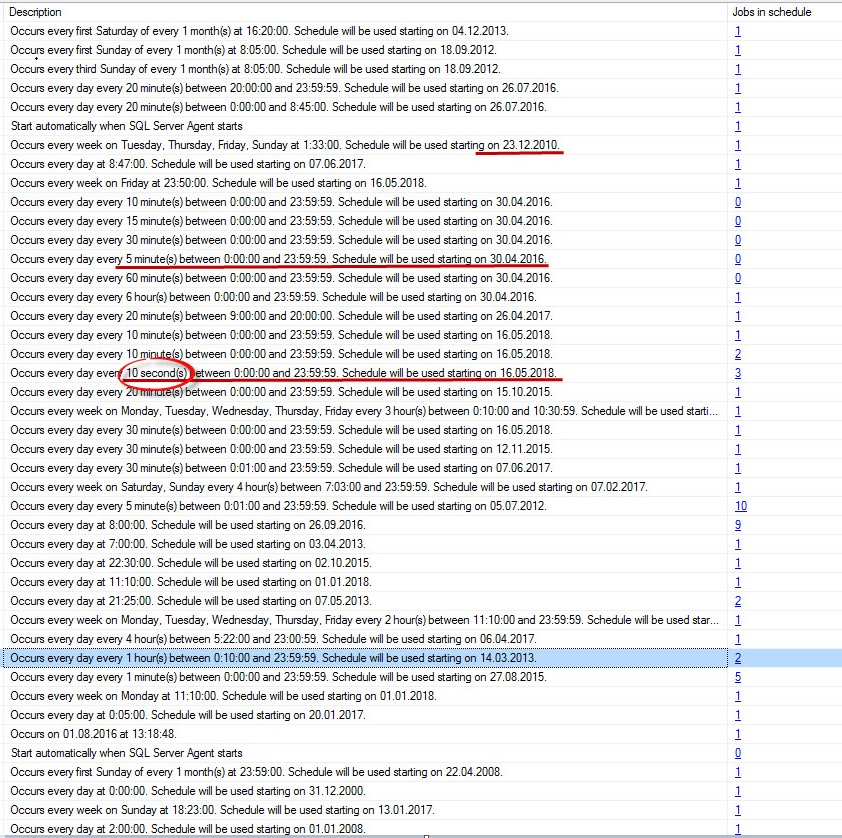Click the 0 link for the 10-minute 30.04.2016 schedule
842x838 pixels.
[737, 202]
